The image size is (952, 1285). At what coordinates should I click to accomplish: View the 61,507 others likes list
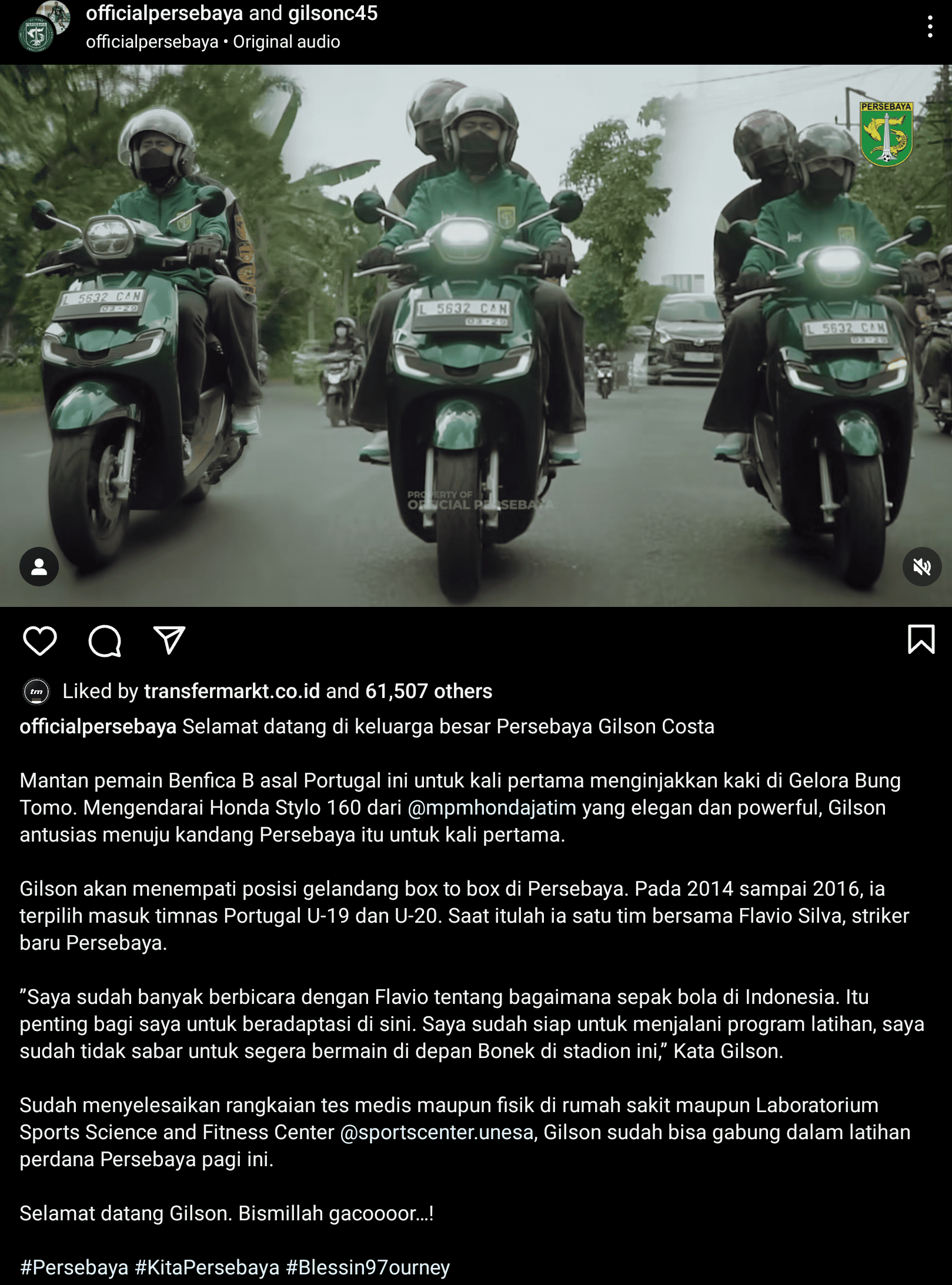pos(429,691)
